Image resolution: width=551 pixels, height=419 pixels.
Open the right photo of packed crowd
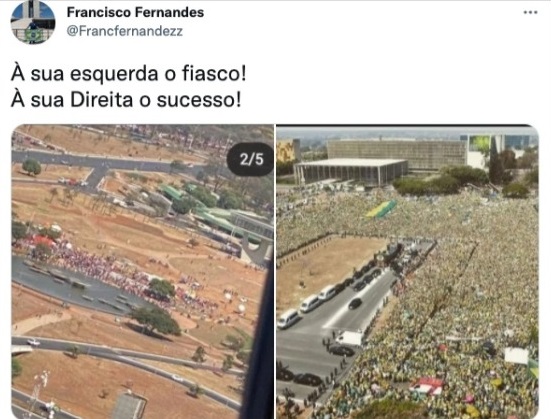pos(407,271)
